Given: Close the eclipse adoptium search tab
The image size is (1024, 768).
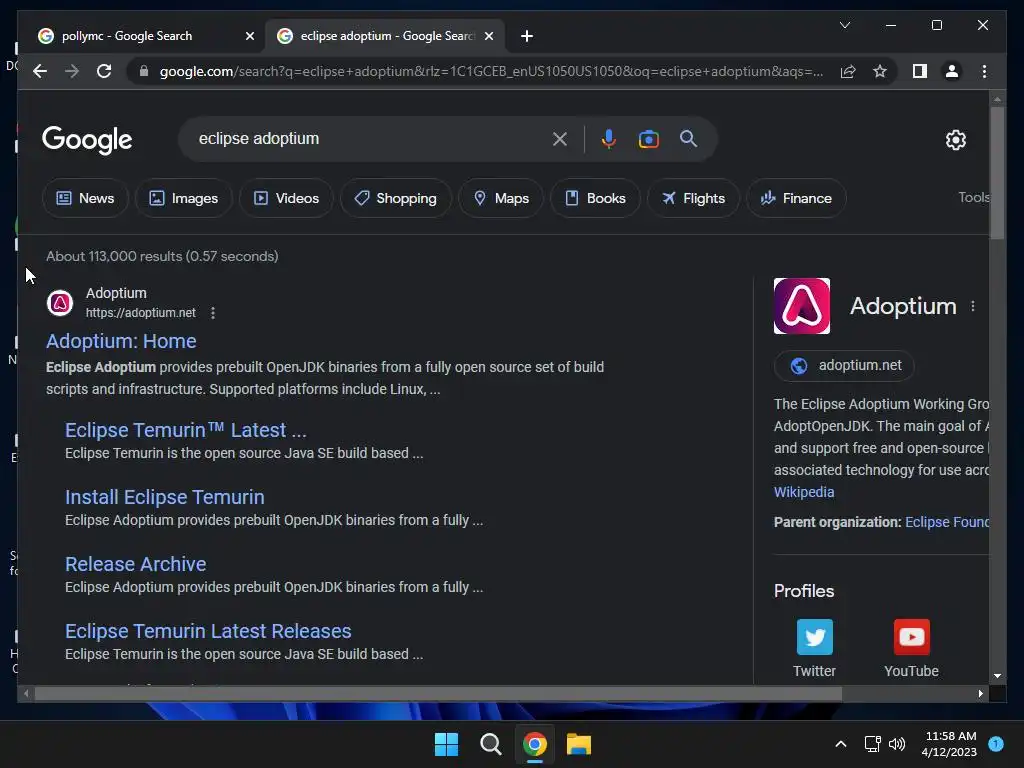Looking at the screenshot, I should [x=488, y=36].
